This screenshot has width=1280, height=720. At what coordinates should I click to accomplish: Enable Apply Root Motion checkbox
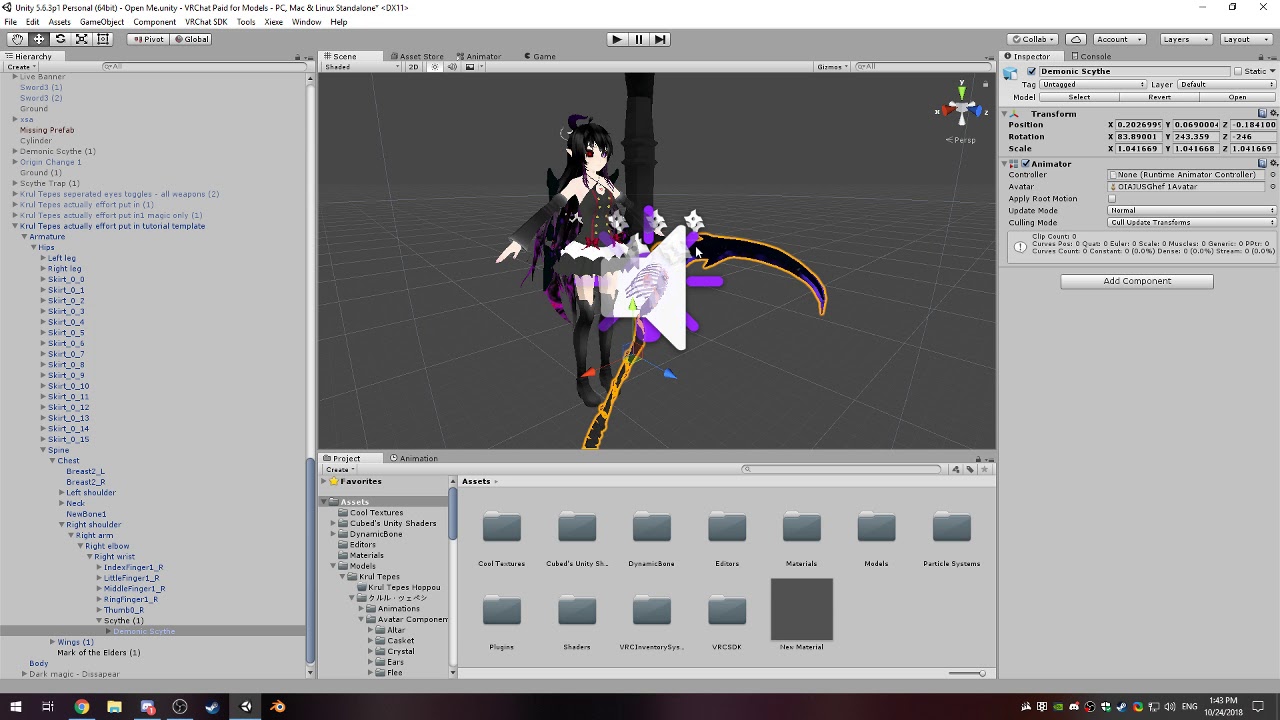(x=1112, y=199)
